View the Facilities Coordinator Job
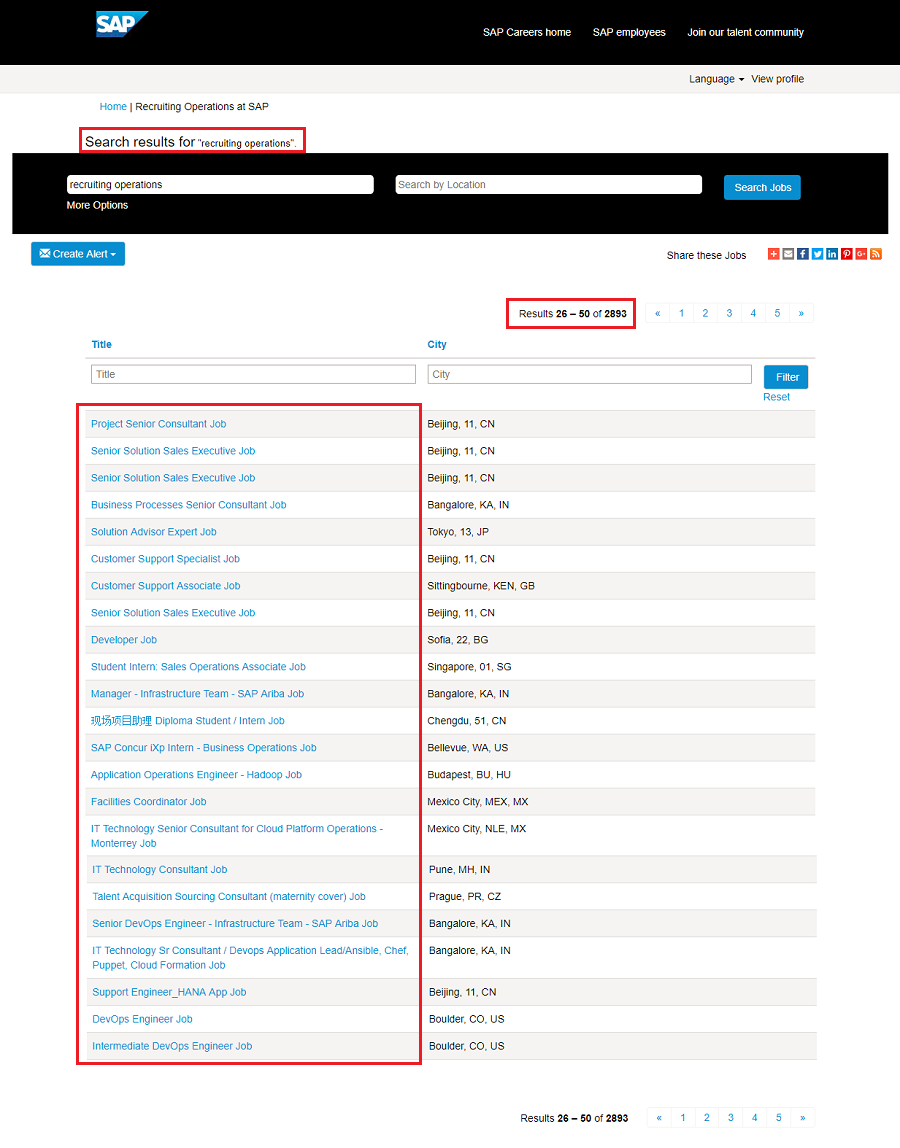Screen dimensions: 900x1148 click(x=149, y=802)
